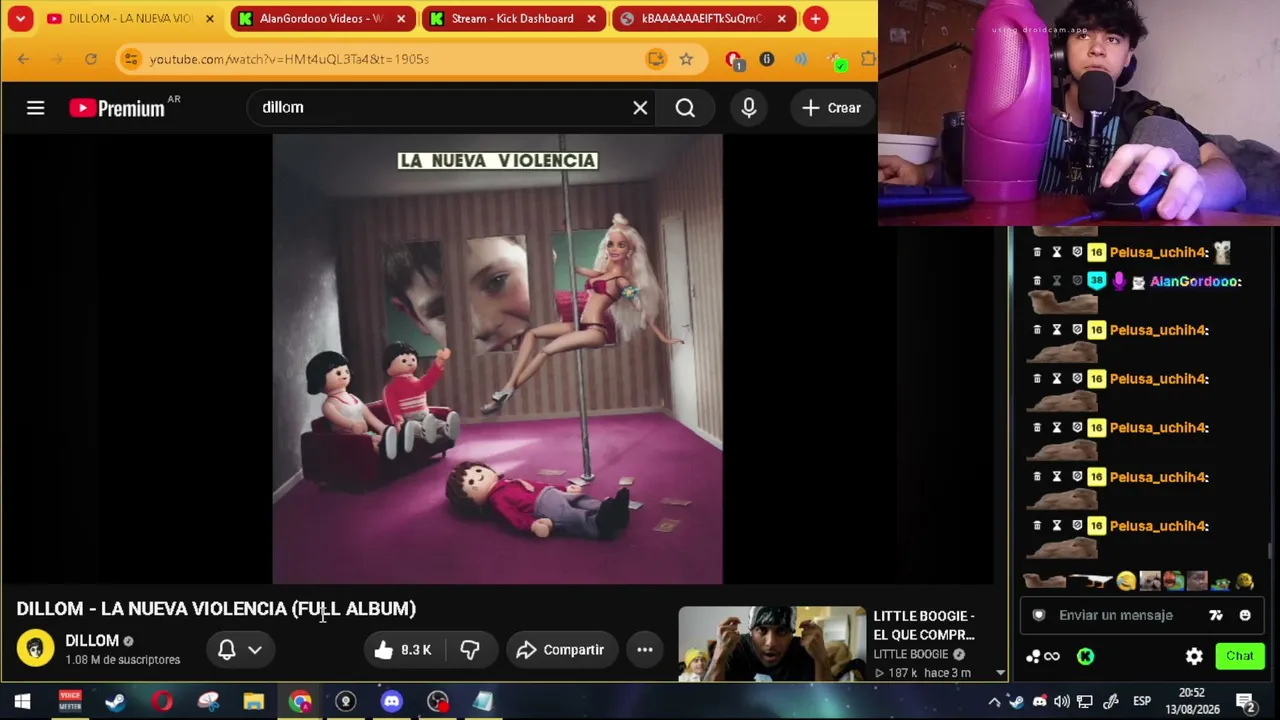The width and height of the screenshot is (1280, 720).
Task: Open the clock showing 20:52
Action: tap(1192, 701)
